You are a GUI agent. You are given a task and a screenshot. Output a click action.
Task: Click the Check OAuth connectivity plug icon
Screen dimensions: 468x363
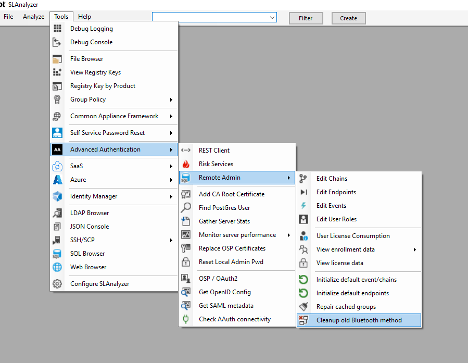pos(186,319)
